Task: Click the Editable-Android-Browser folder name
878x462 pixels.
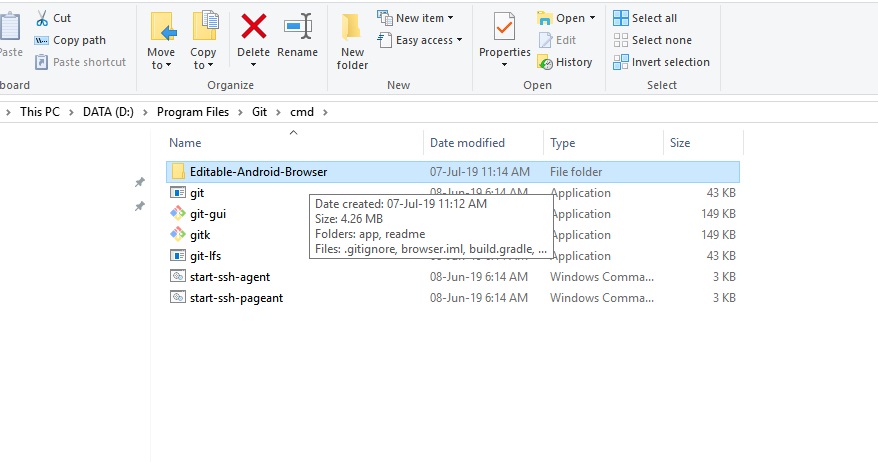Action: coord(258,172)
